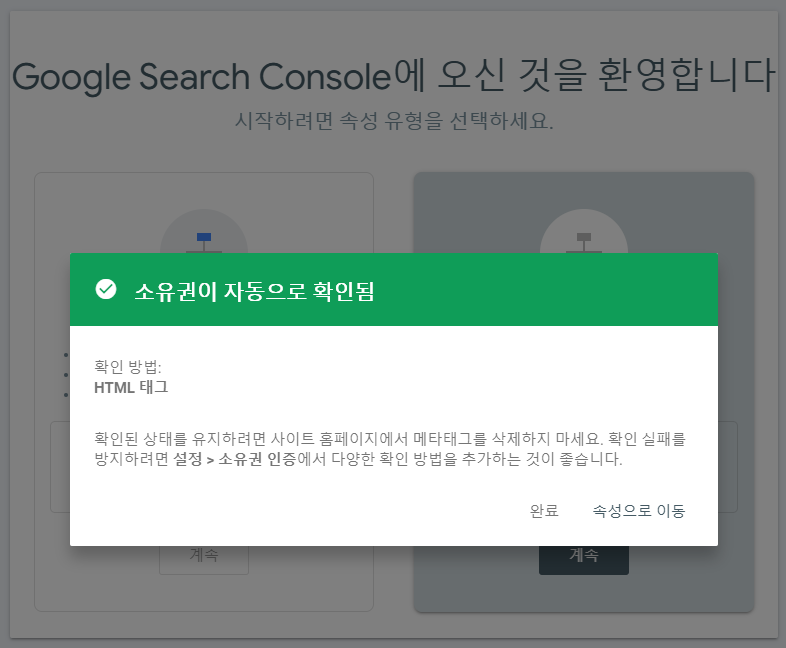Click the '확인 방법:' label

pyautogui.click(x=128, y=367)
